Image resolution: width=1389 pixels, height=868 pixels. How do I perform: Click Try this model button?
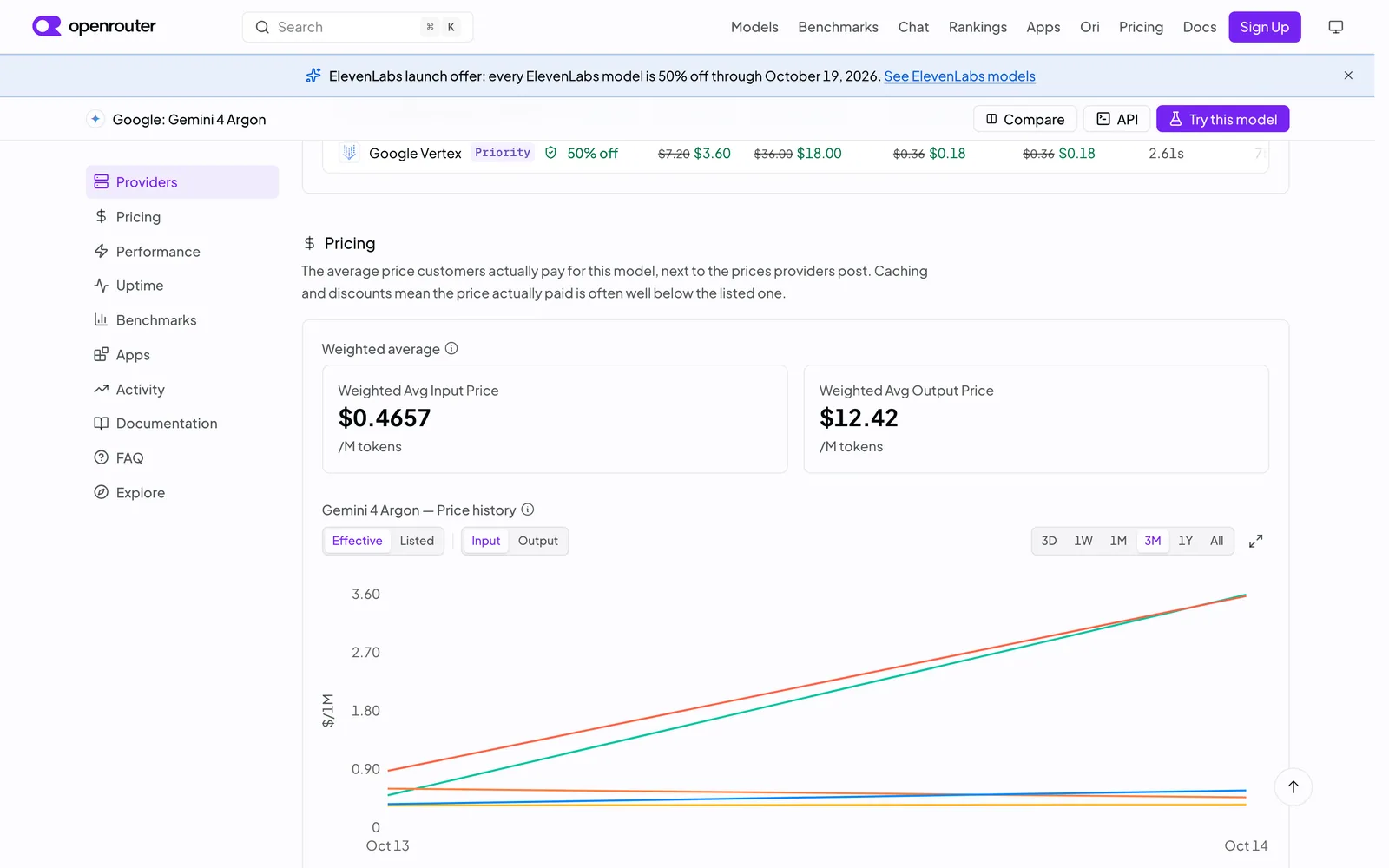(x=1222, y=119)
